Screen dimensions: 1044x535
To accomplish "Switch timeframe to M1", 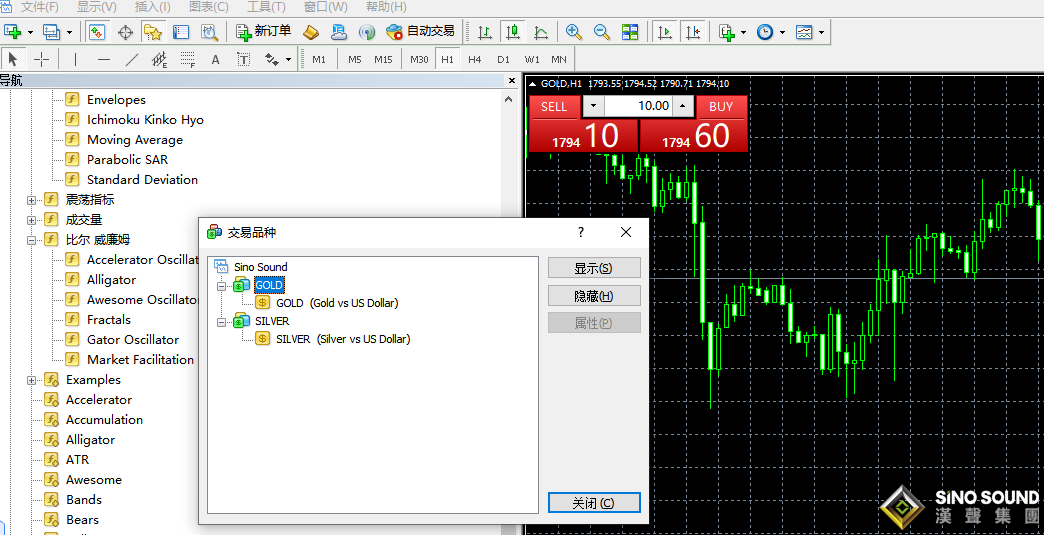I will coord(319,59).
